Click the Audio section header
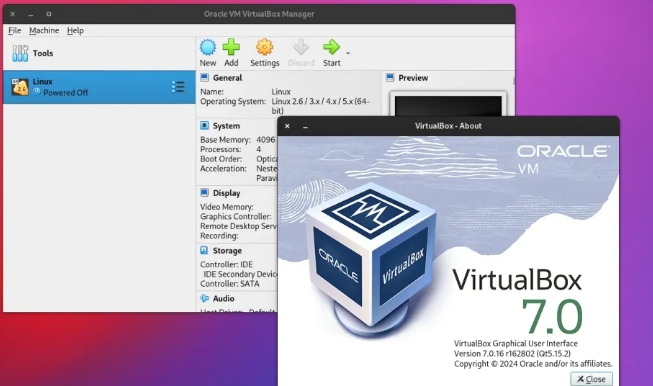 click(x=224, y=299)
